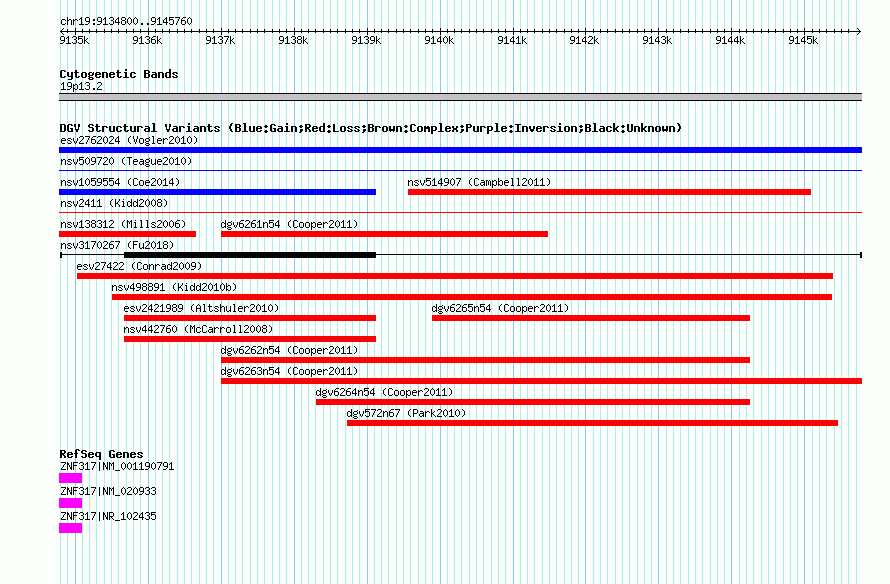Screen dimensions: 890x584
Task: Click the ZNF317|NR_102435 gene label
Action: 108,516
